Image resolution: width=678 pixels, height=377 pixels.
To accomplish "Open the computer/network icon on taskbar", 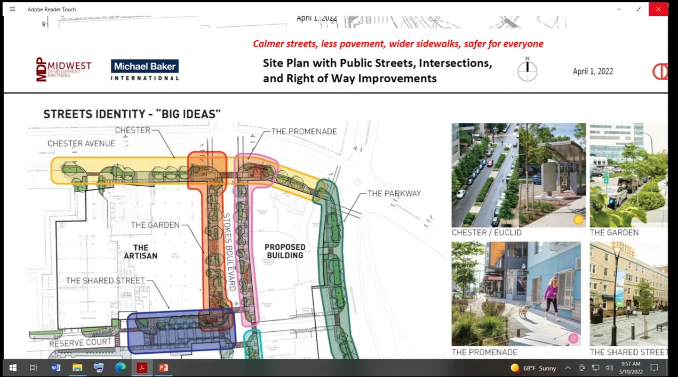I will point(99,368).
